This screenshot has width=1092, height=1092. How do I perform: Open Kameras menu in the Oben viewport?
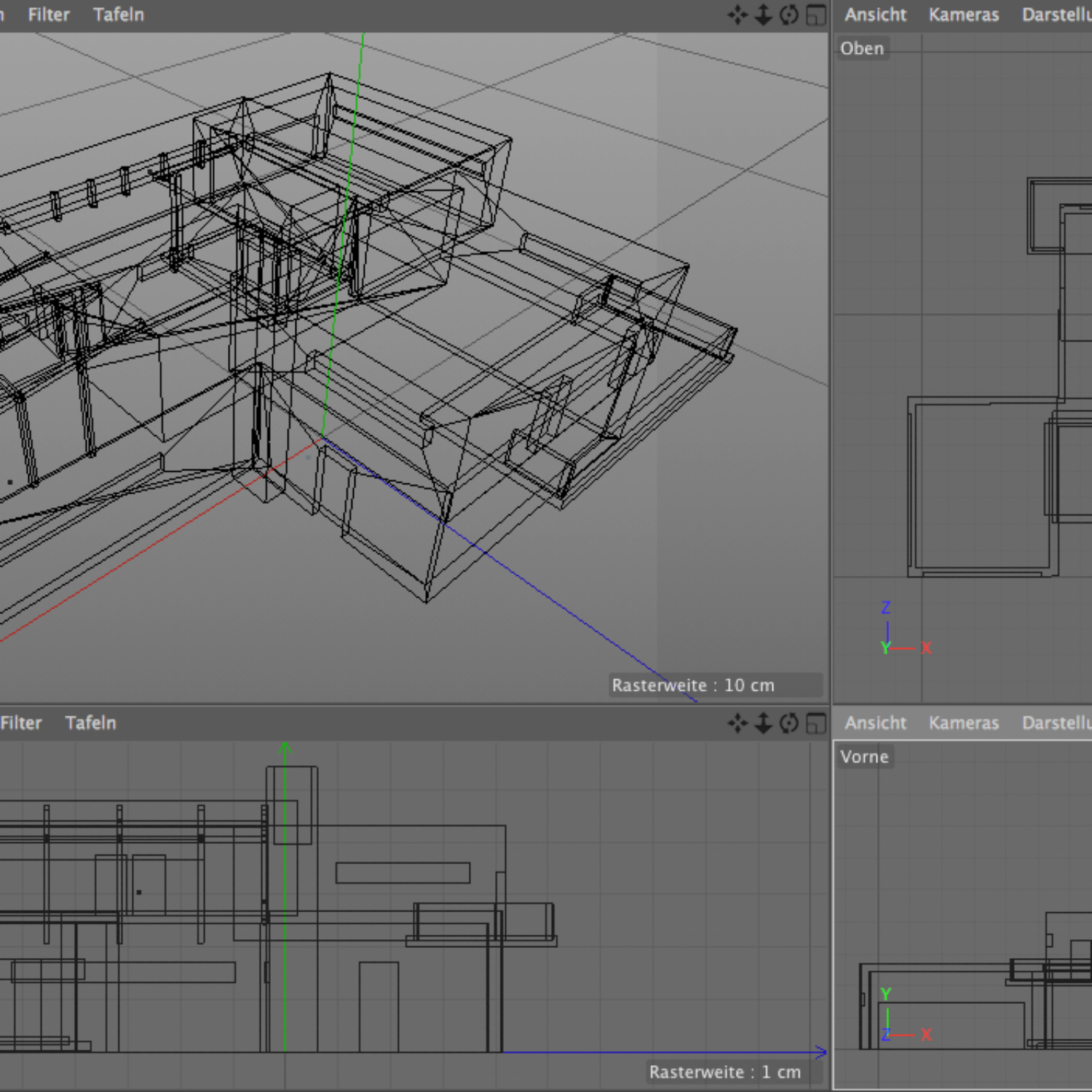[963, 15]
